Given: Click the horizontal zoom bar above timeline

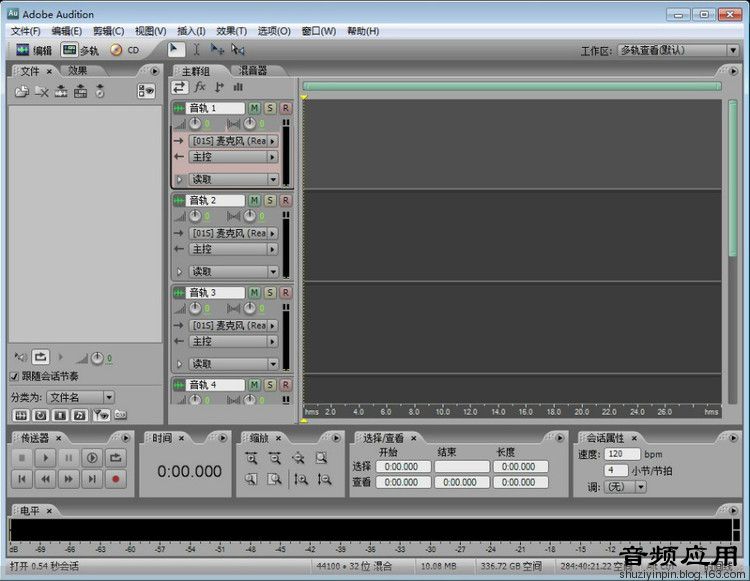Looking at the screenshot, I should 512,86.
